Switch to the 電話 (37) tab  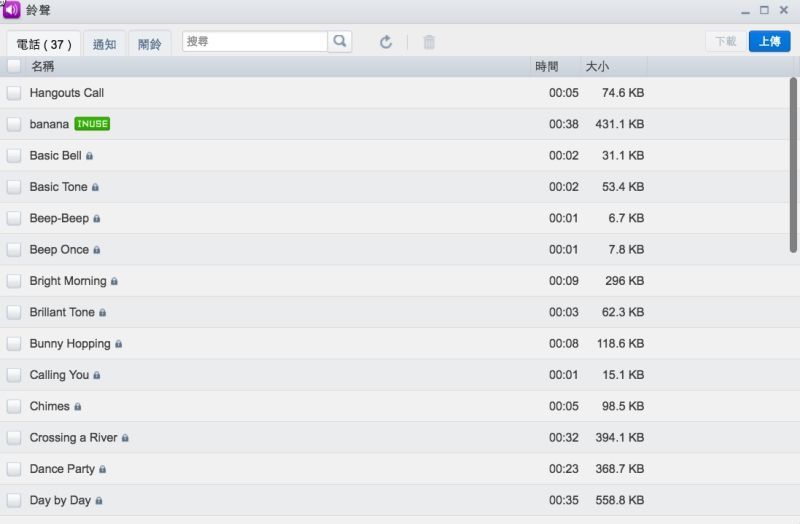[44, 44]
